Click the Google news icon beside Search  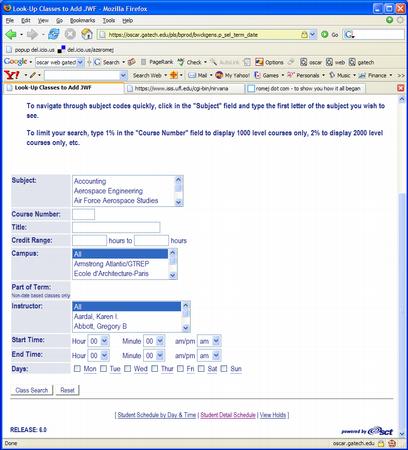132,62
